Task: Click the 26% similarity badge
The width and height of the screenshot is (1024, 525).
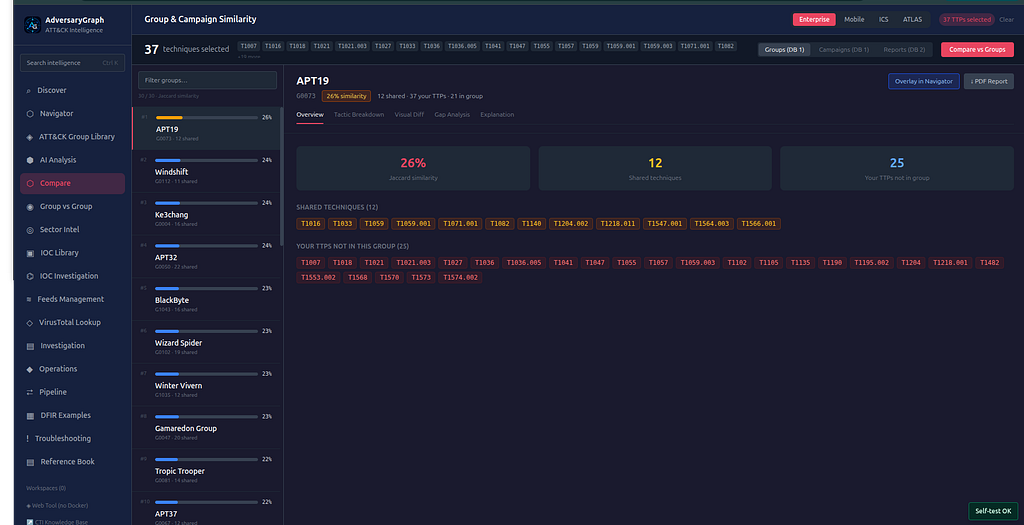Action: tap(346, 96)
